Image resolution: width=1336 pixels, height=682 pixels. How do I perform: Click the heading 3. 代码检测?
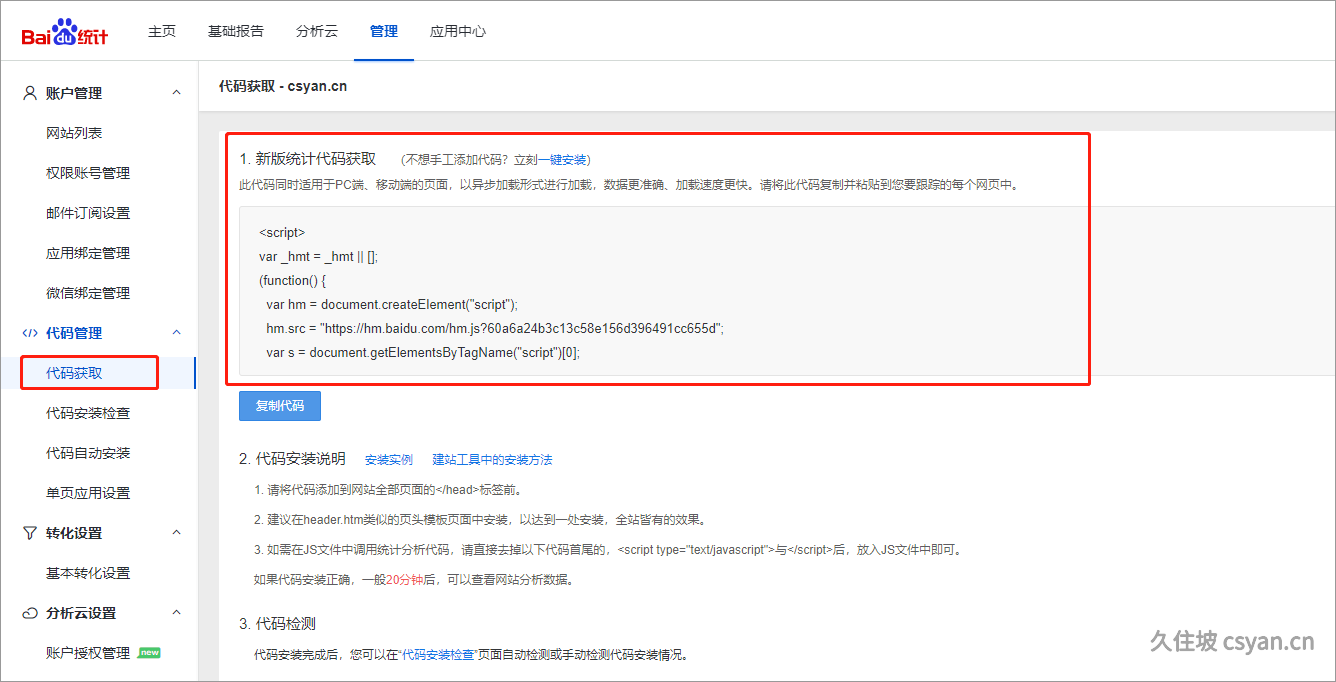click(277, 624)
